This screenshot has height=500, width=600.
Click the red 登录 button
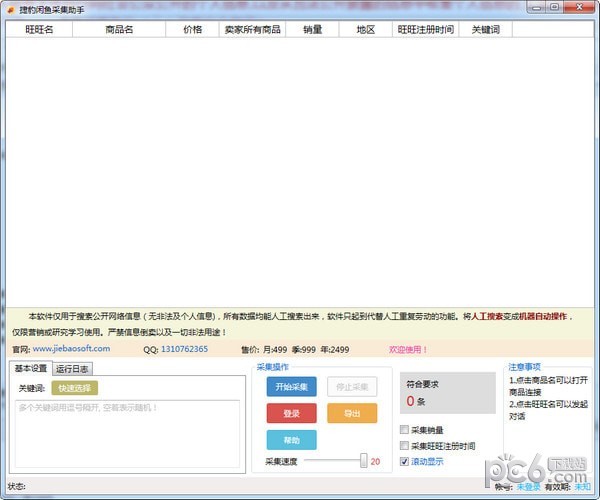[x=292, y=413]
